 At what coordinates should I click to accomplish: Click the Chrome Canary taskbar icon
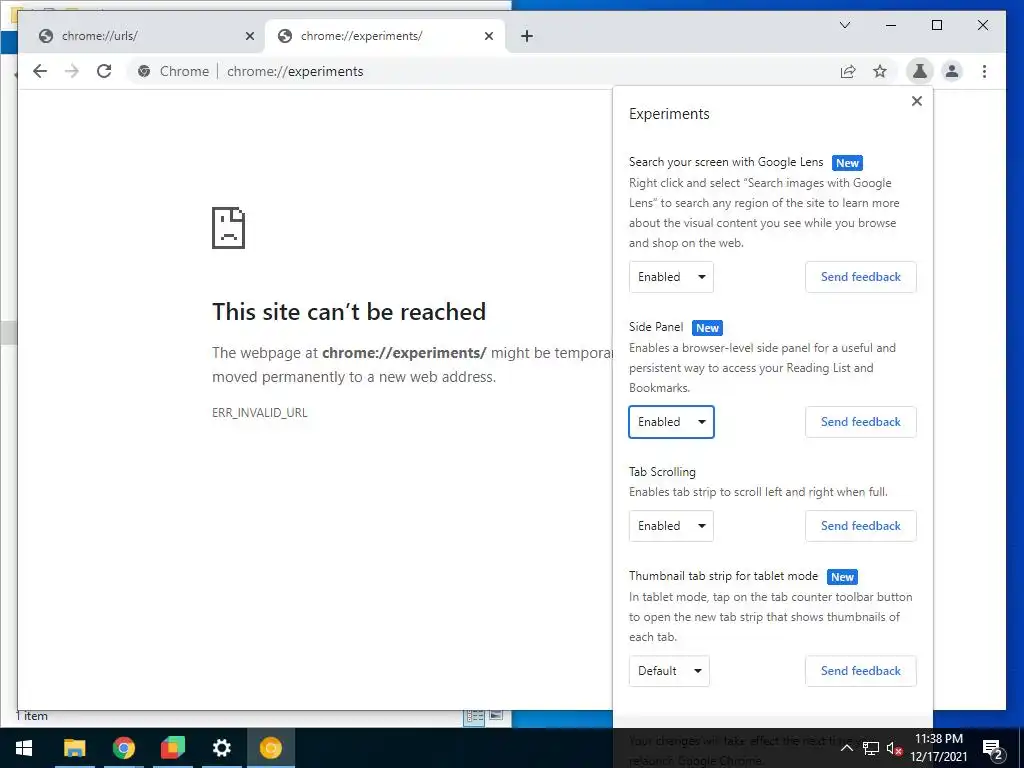pos(270,748)
